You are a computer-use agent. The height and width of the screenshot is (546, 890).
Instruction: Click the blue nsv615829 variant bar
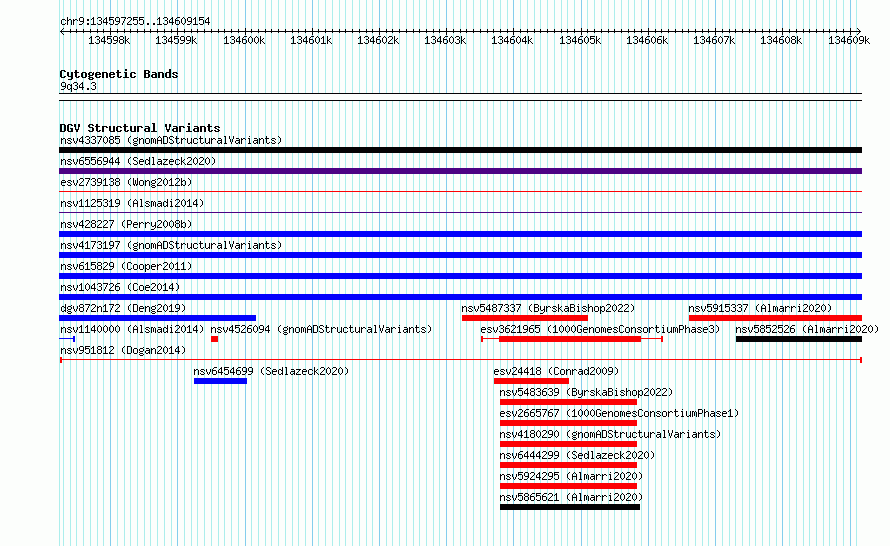460,276
